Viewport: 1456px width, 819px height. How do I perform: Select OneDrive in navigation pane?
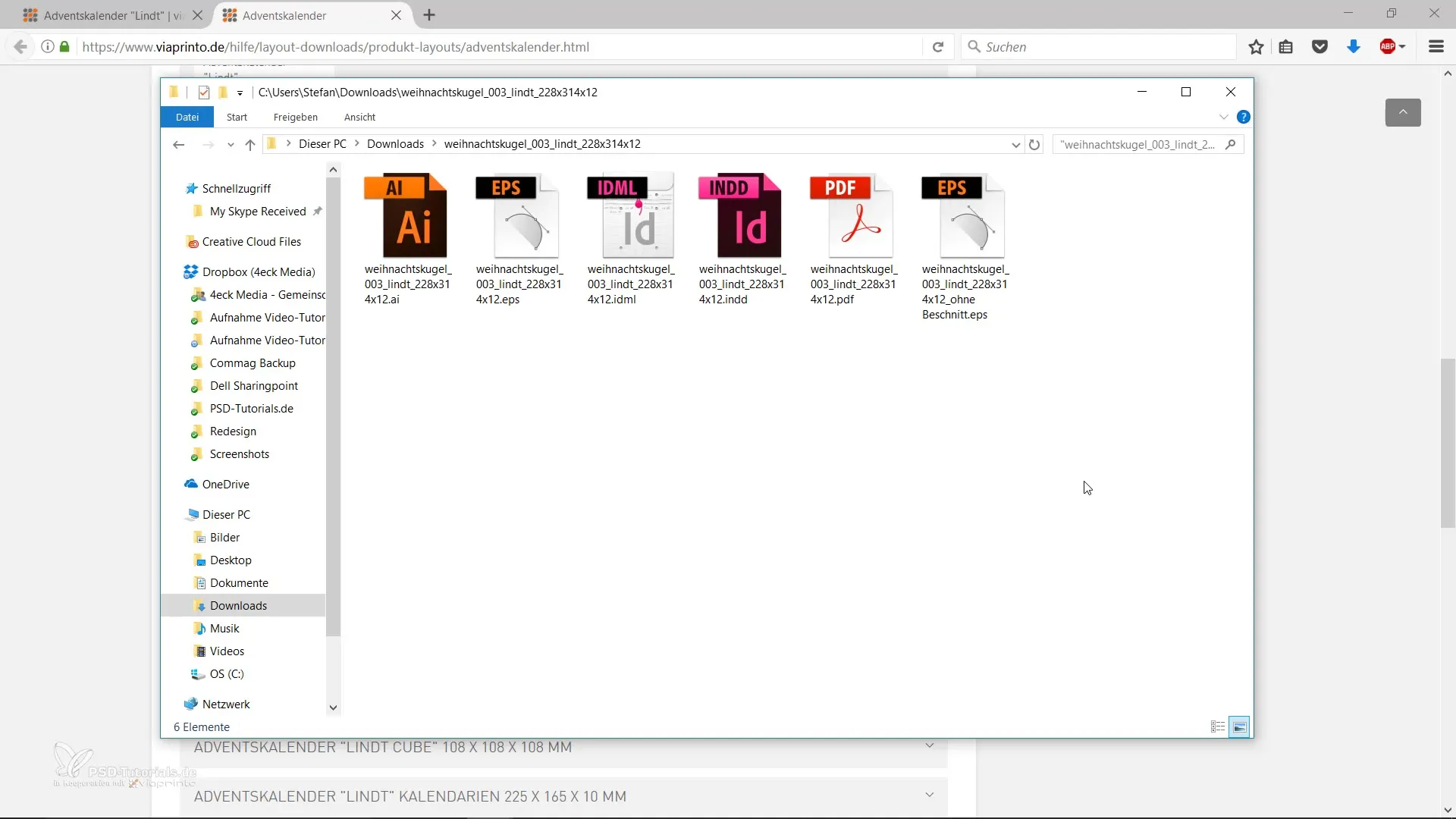(225, 484)
